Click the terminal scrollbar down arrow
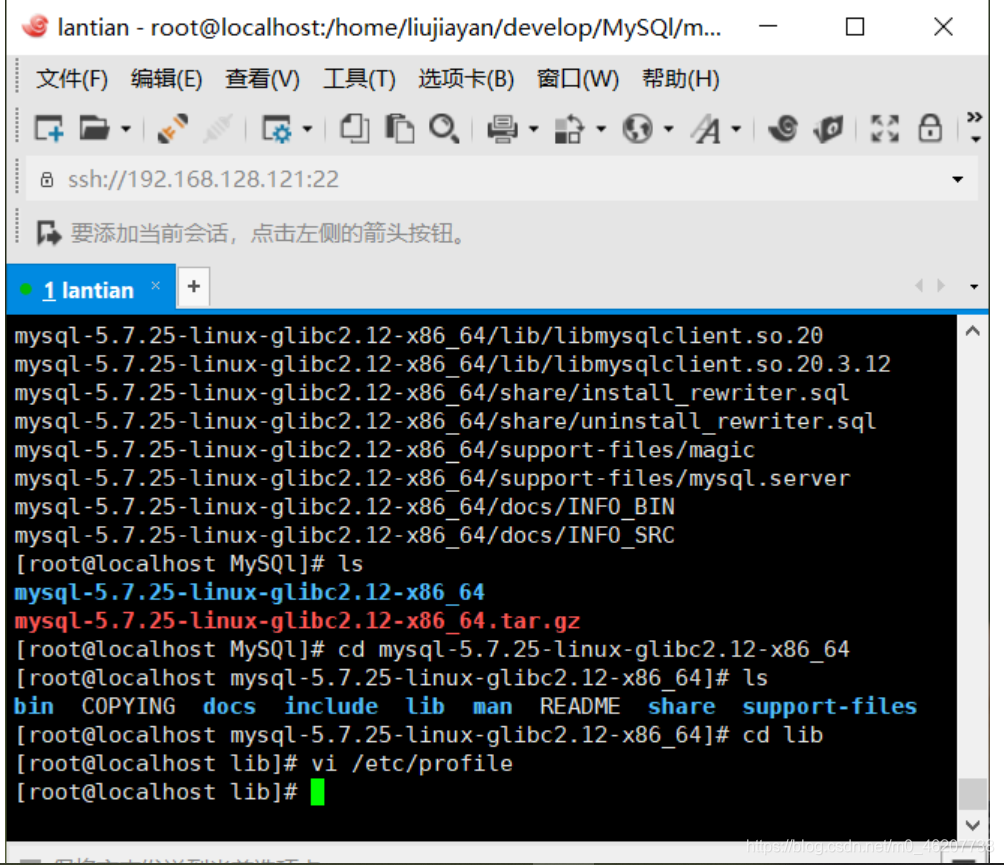 [x=973, y=825]
